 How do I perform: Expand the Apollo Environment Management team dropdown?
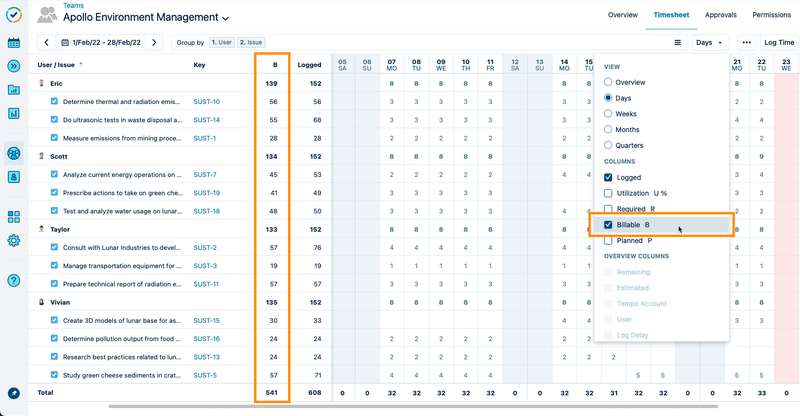(225, 18)
